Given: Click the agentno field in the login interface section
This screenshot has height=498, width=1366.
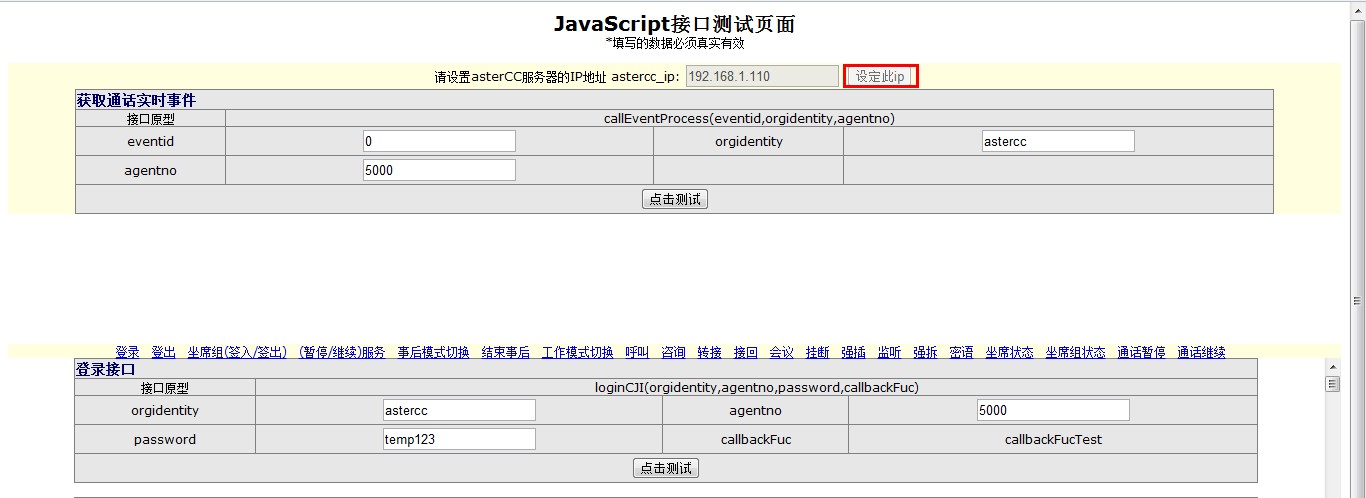Looking at the screenshot, I should click(x=1053, y=411).
